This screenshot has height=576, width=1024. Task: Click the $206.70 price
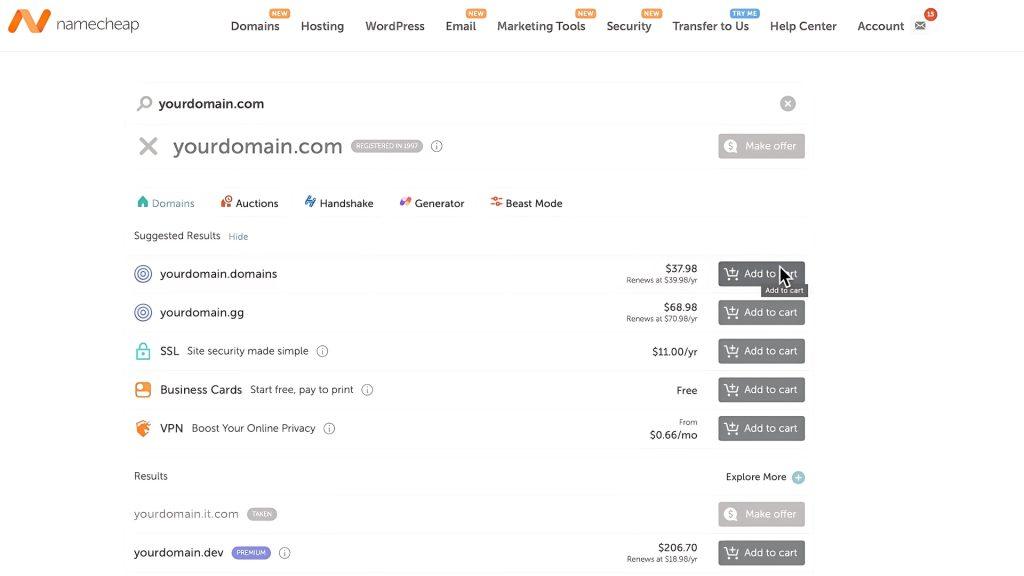click(x=677, y=547)
